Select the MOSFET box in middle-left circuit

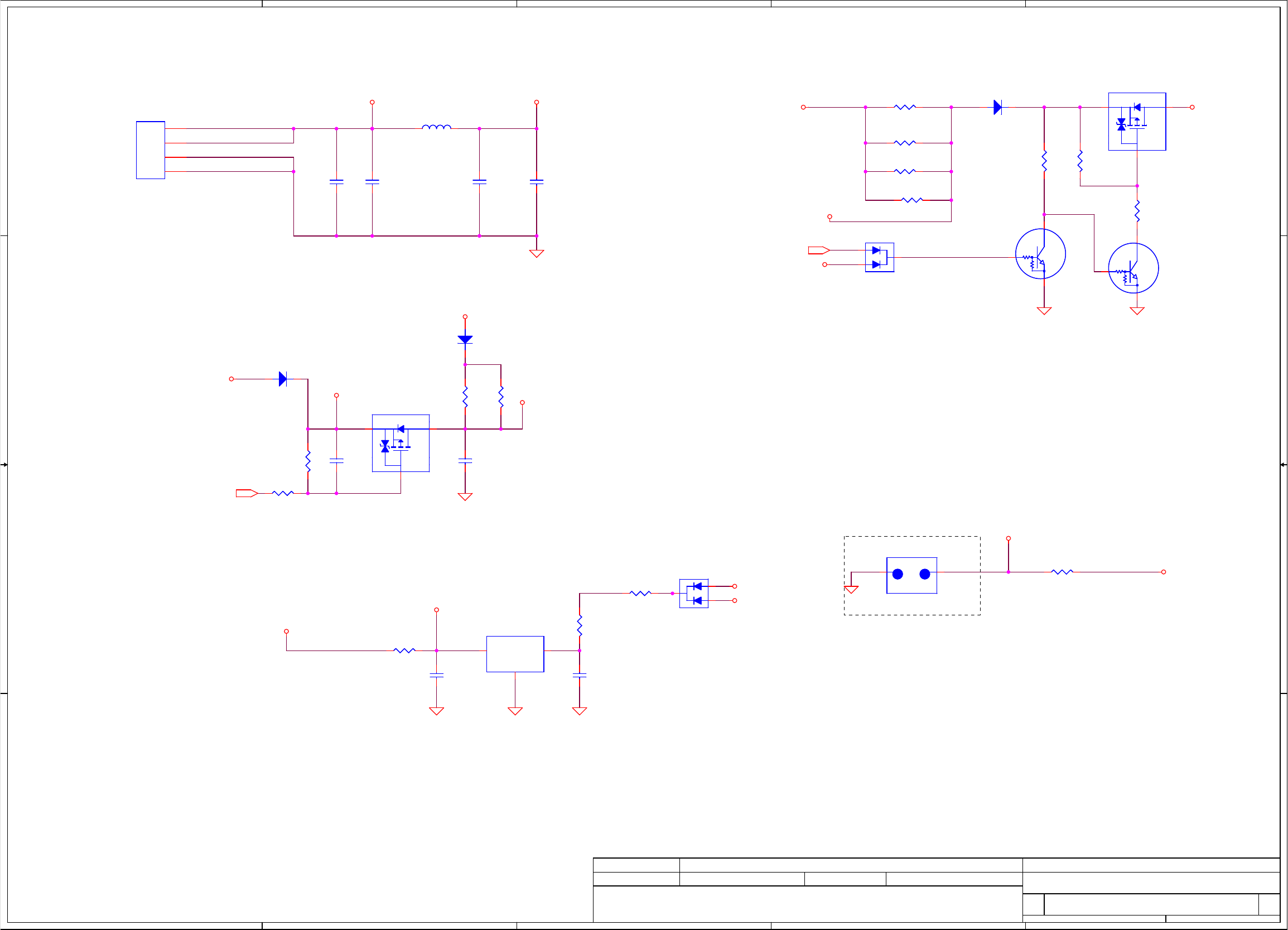401,443
